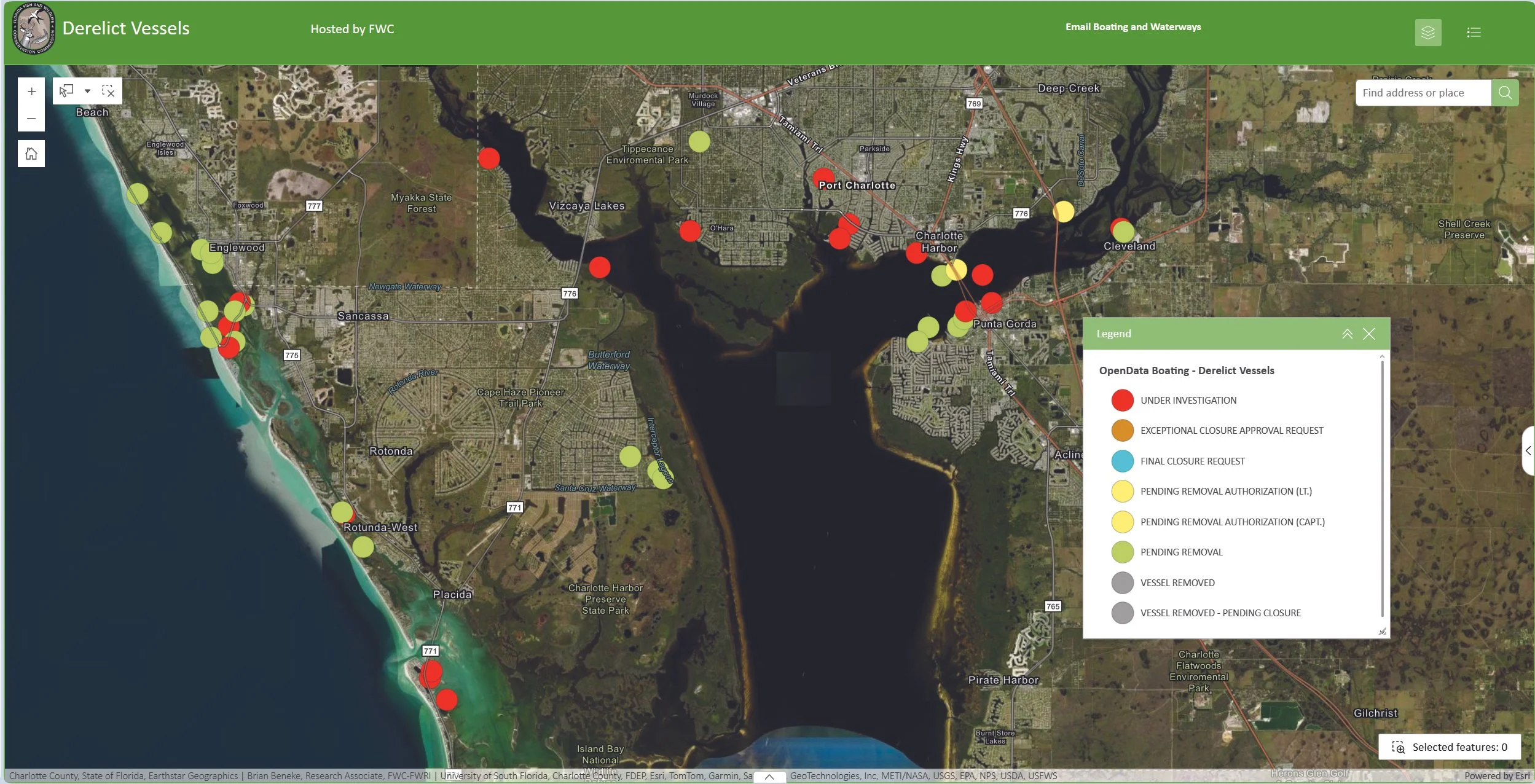Click Email Boating and Waterways link
Image resolution: width=1535 pixels, height=784 pixels.
coord(1133,27)
